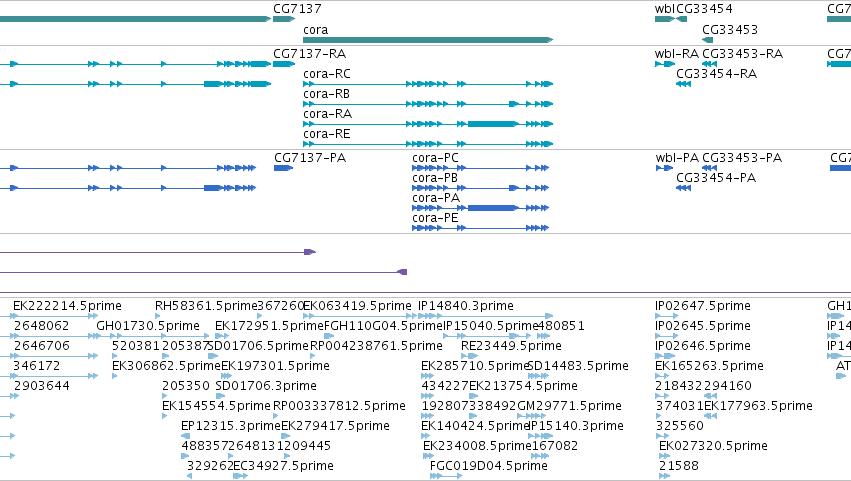The height and width of the screenshot is (481, 851).
Task: Click the cora-PA protein label
Action: point(436,198)
